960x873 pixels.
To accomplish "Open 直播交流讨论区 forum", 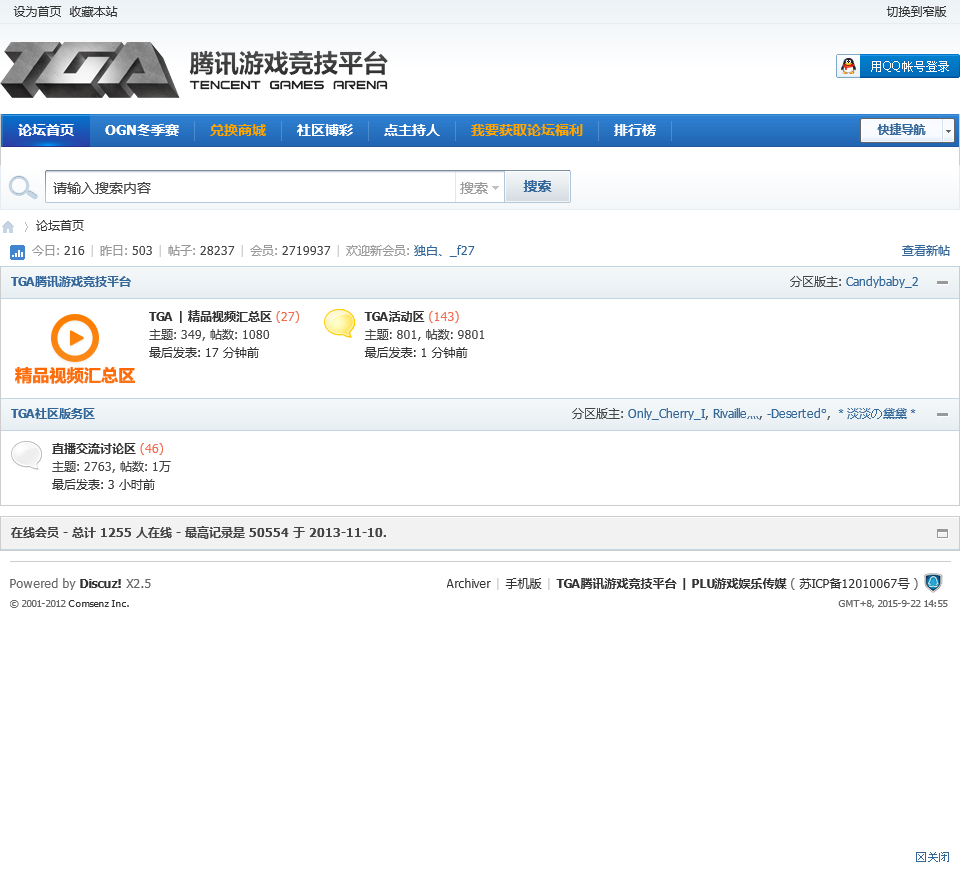I will pyautogui.click(x=94, y=449).
